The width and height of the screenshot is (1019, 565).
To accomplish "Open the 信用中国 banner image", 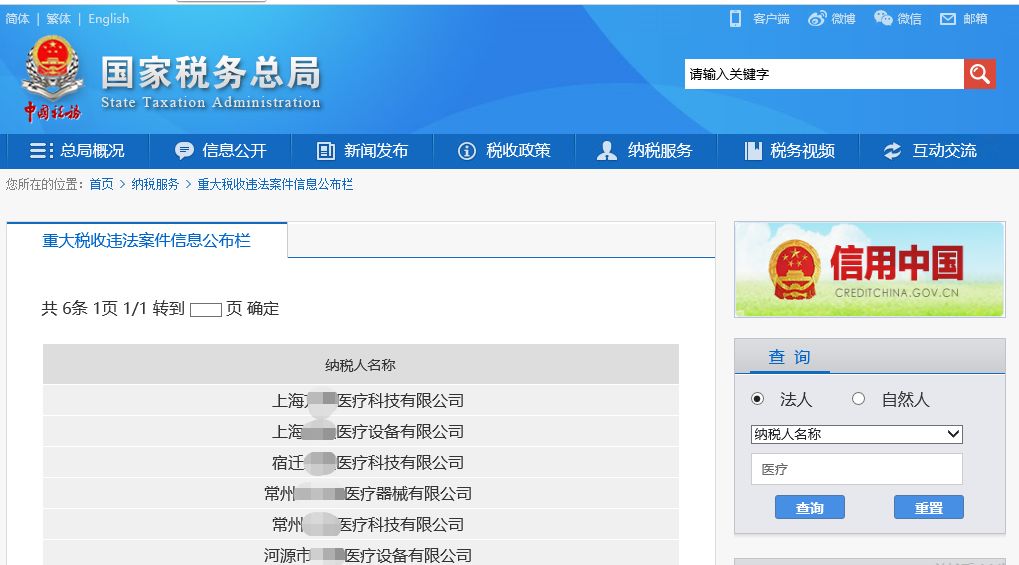I will (870, 270).
